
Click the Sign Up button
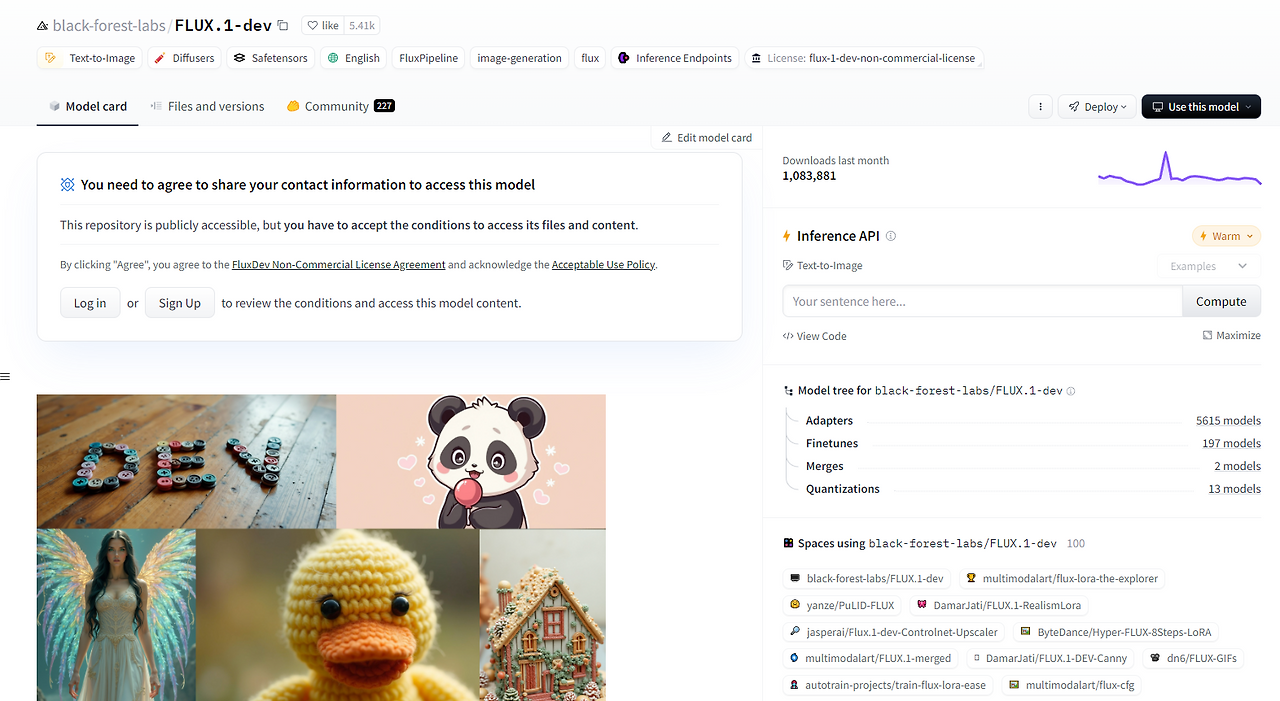tap(180, 303)
